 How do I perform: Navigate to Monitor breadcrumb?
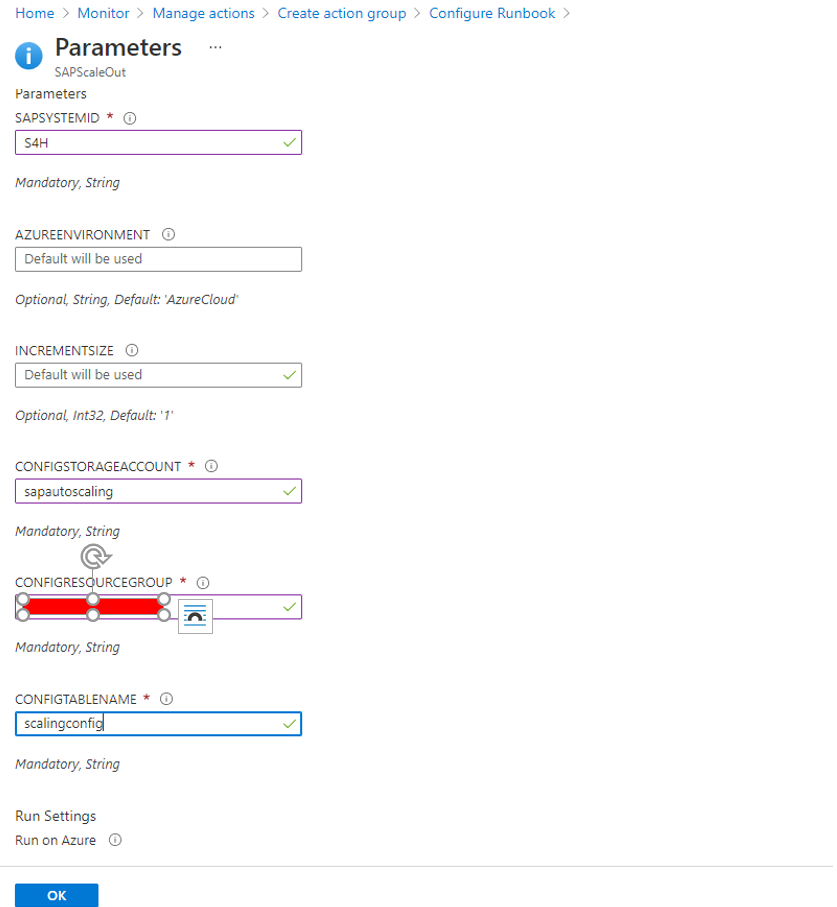tap(104, 13)
